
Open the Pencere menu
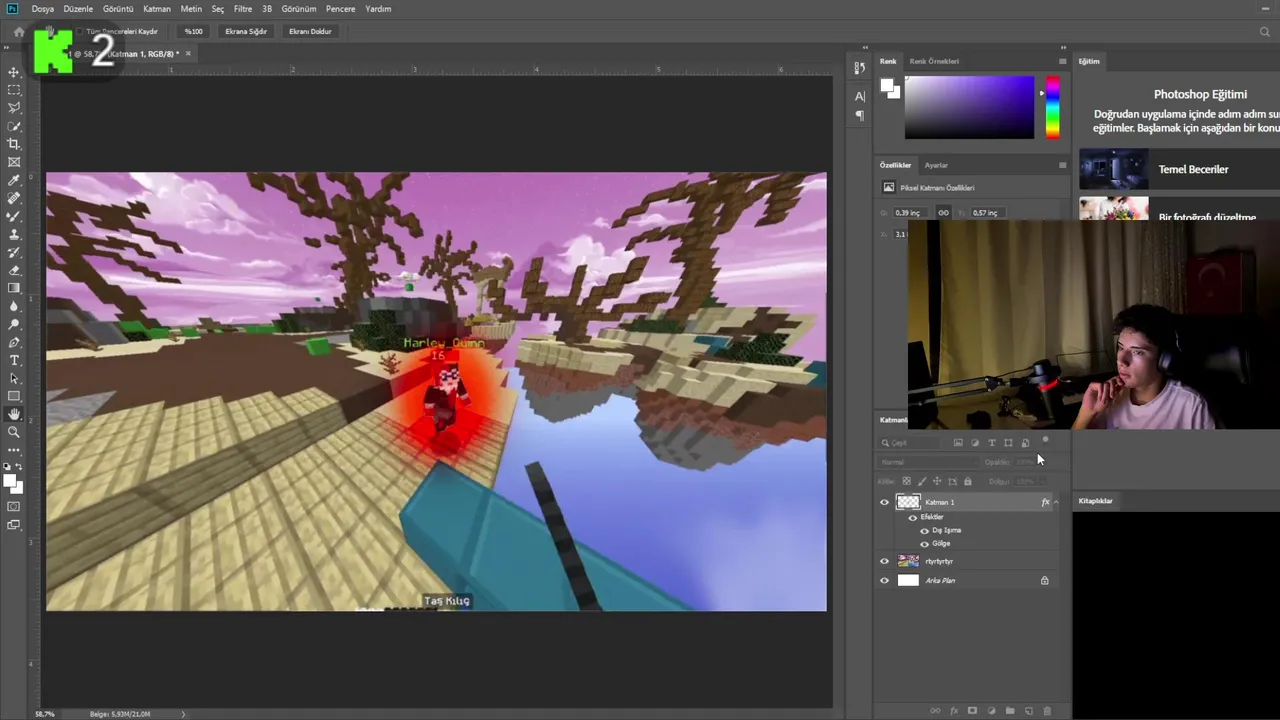pos(340,9)
